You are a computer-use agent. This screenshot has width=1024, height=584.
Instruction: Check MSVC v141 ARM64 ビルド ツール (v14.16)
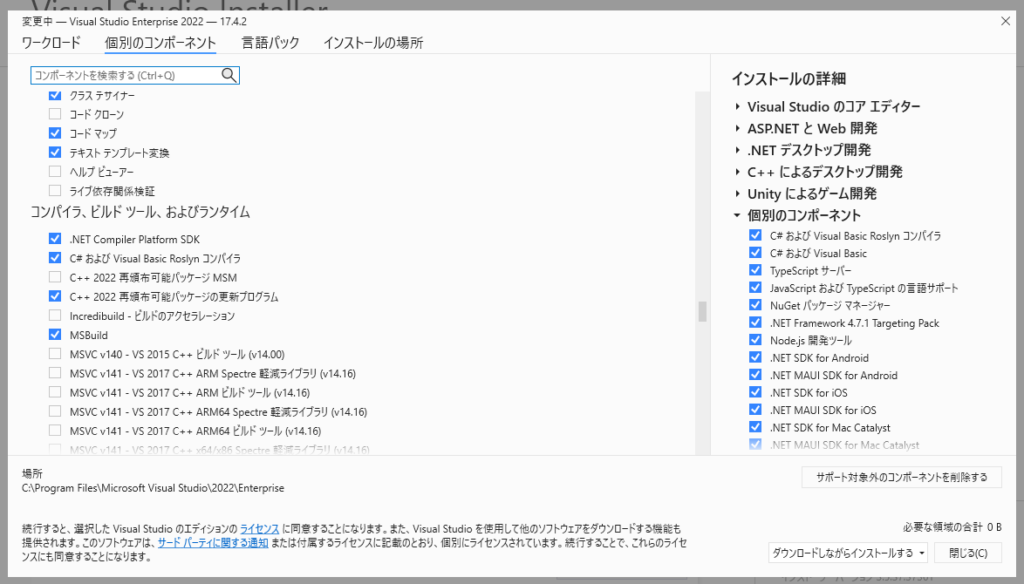coord(55,431)
